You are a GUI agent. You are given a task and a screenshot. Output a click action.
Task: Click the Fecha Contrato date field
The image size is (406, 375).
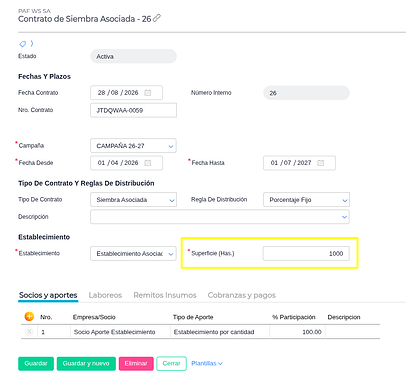(126, 93)
